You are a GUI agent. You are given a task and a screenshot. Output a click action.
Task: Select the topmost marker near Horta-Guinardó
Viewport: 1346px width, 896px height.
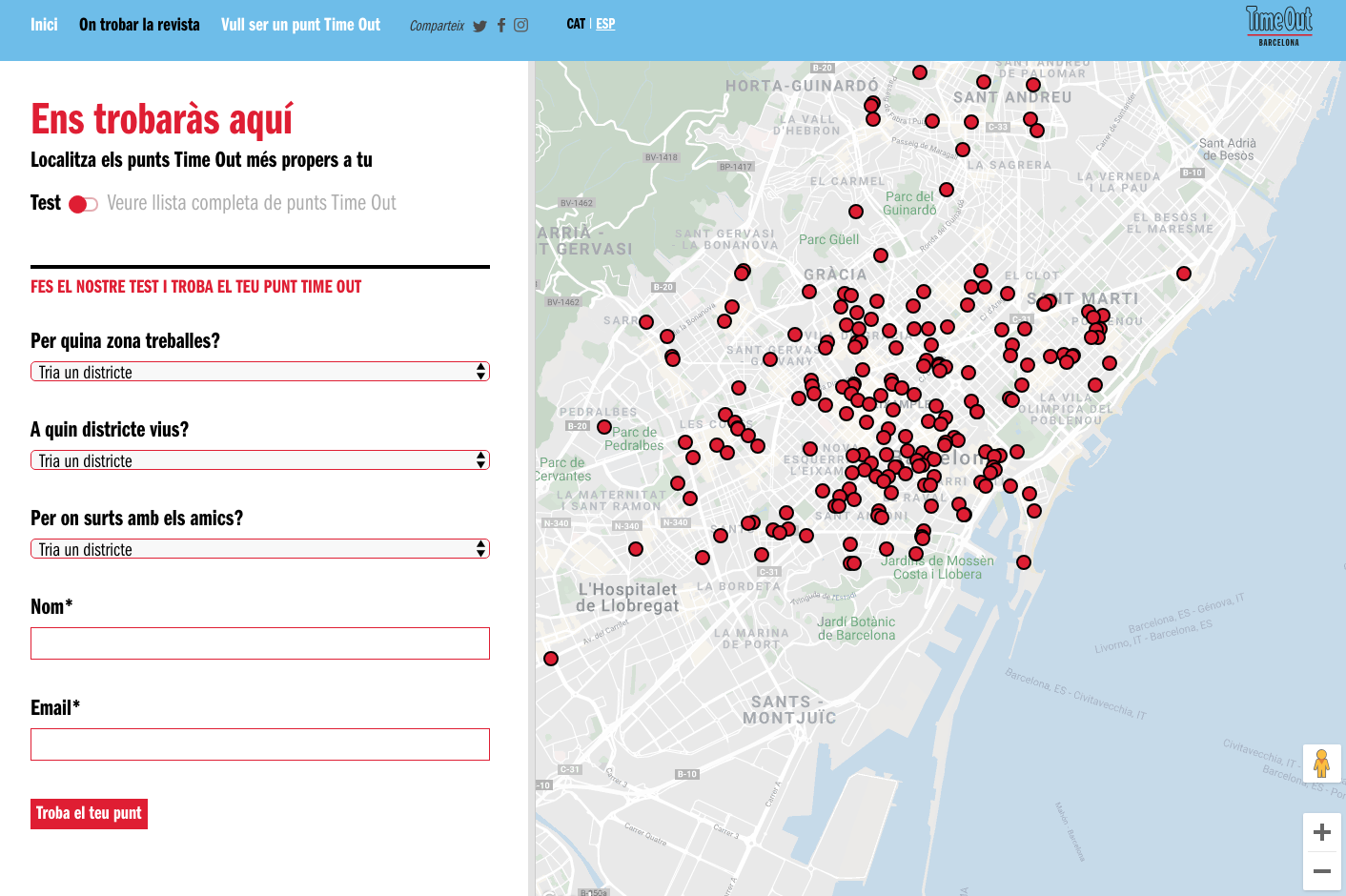click(920, 72)
